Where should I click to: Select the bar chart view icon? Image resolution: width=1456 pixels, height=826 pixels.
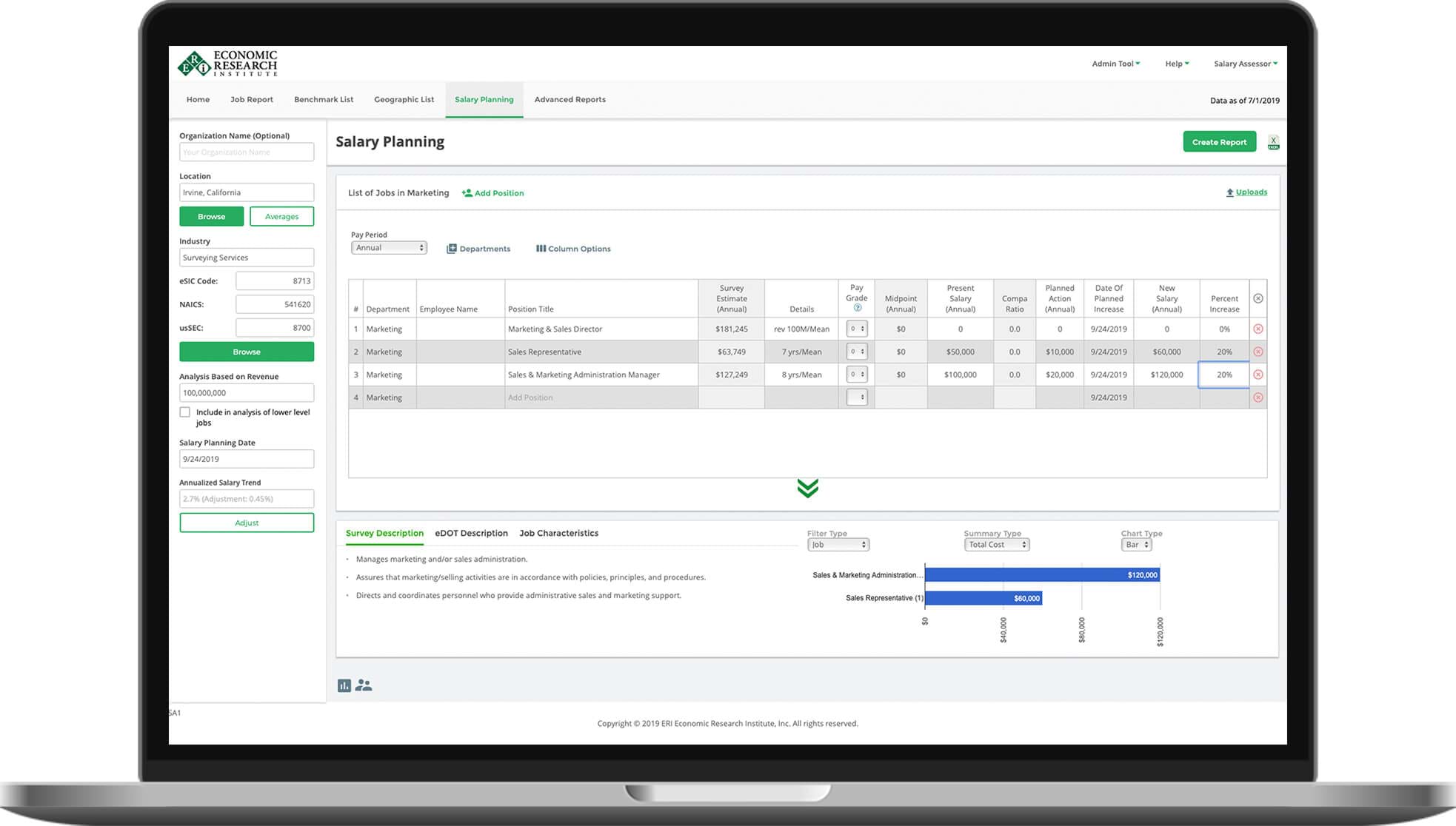point(344,685)
